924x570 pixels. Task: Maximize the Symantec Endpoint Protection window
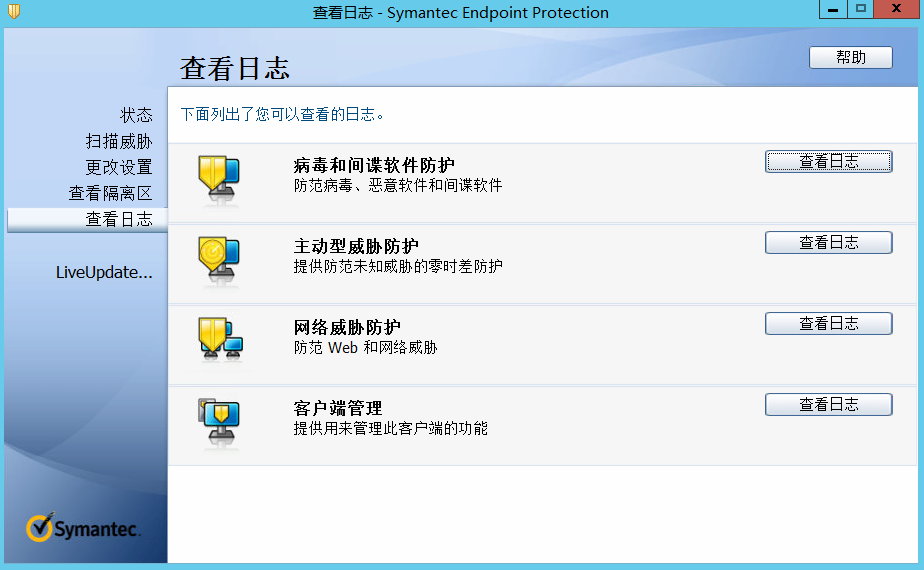(x=860, y=9)
